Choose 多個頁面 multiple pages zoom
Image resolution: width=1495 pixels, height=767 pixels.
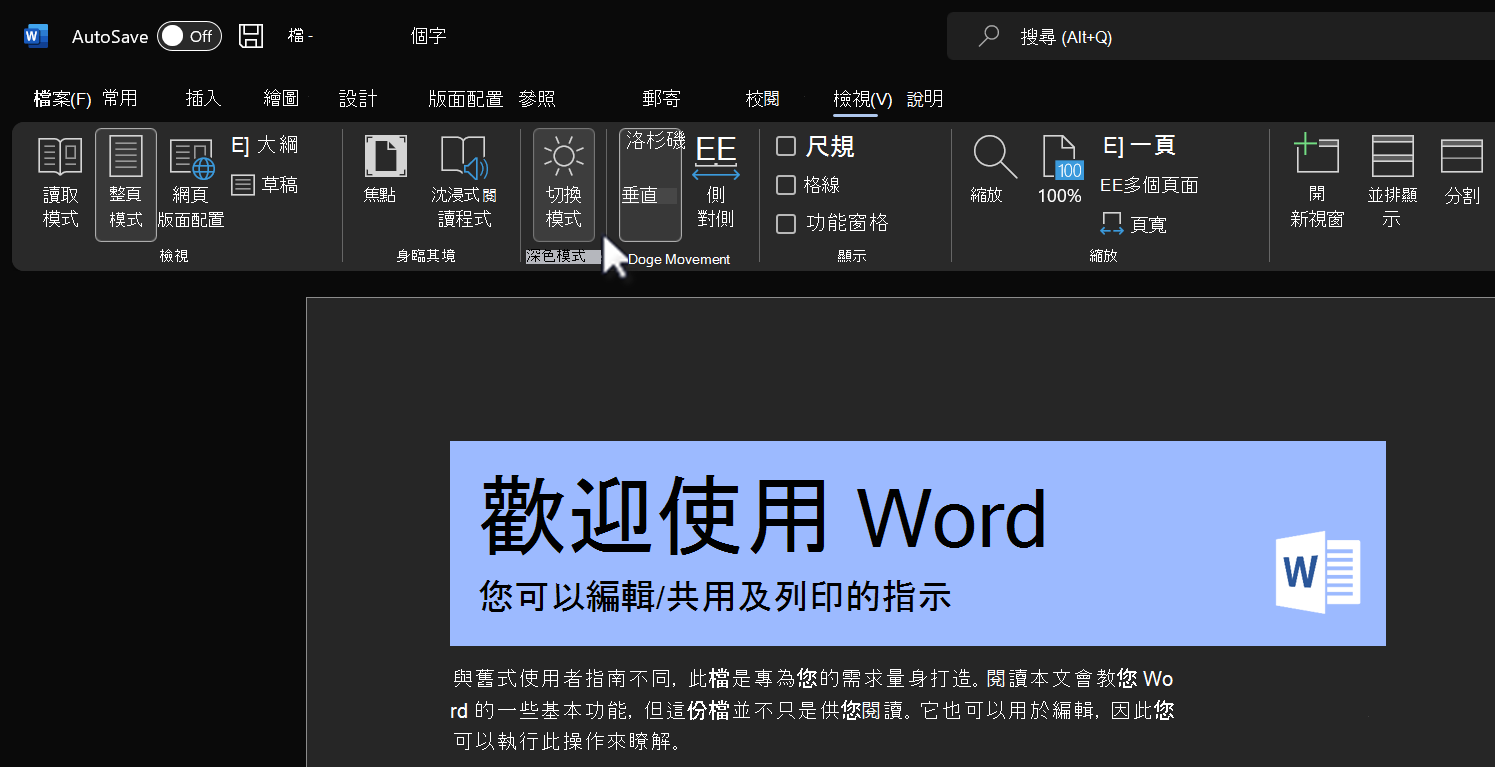pyautogui.click(x=1149, y=185)
